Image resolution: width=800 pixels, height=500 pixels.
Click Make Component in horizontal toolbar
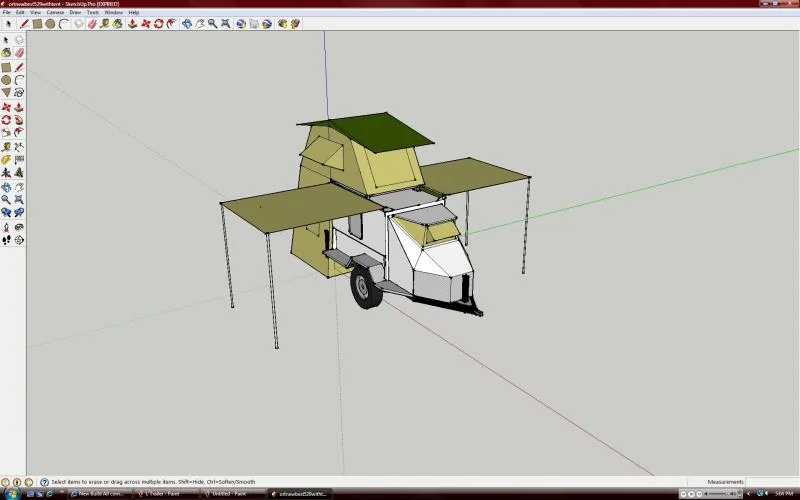79,24
